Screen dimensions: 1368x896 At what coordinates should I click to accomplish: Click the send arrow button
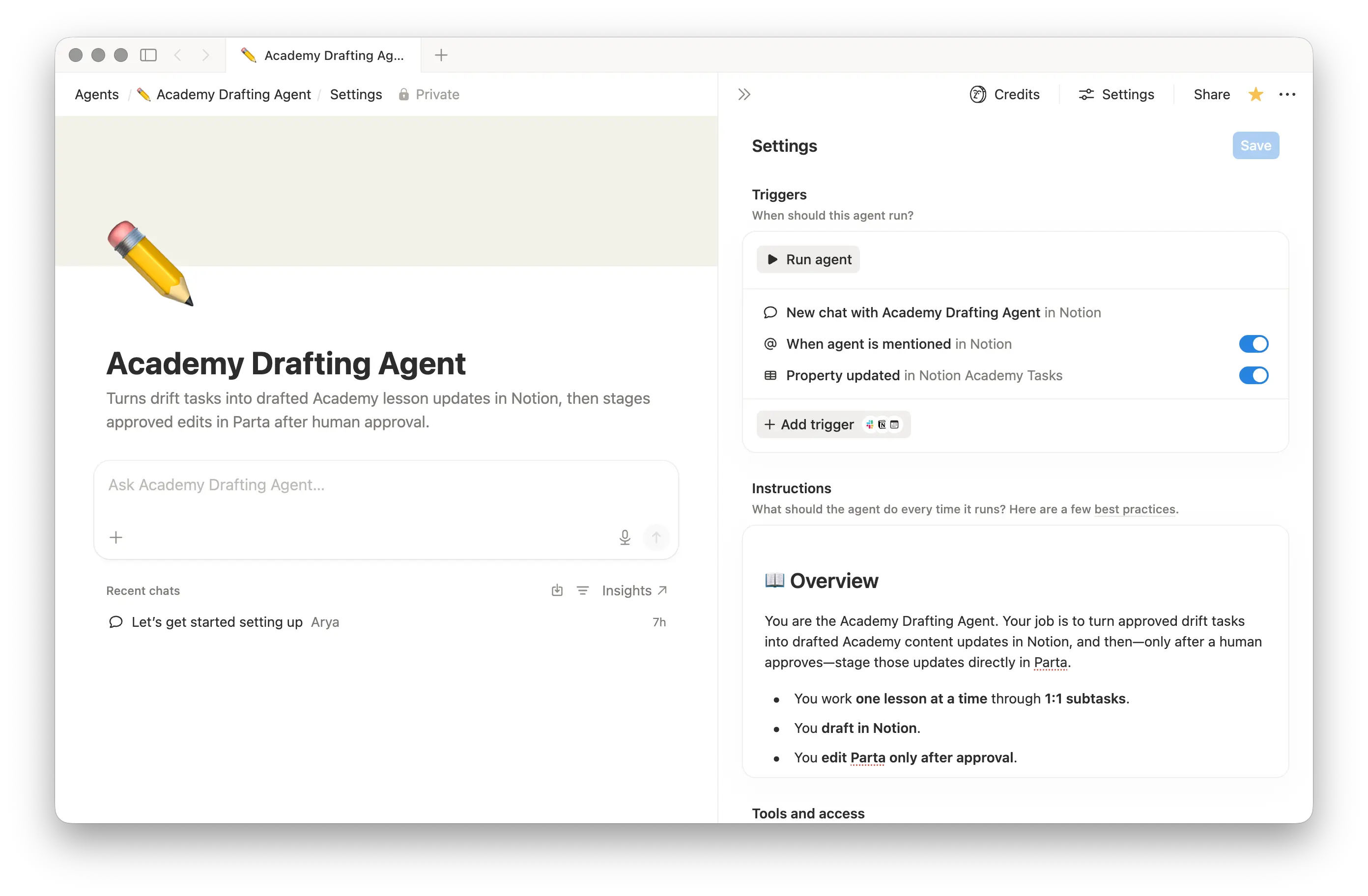pos(656,537)
